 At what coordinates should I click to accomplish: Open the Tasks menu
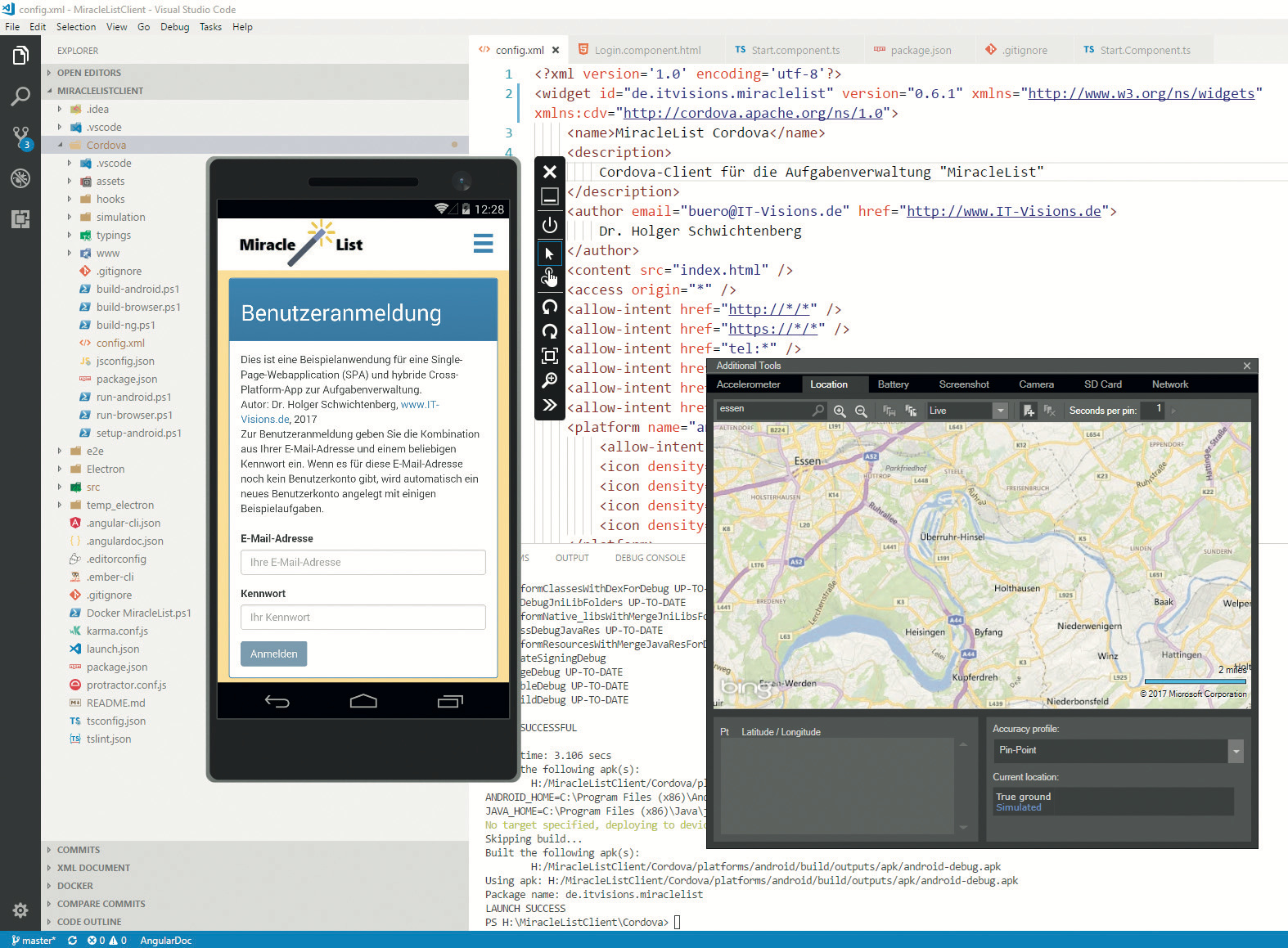pos(210,27)
